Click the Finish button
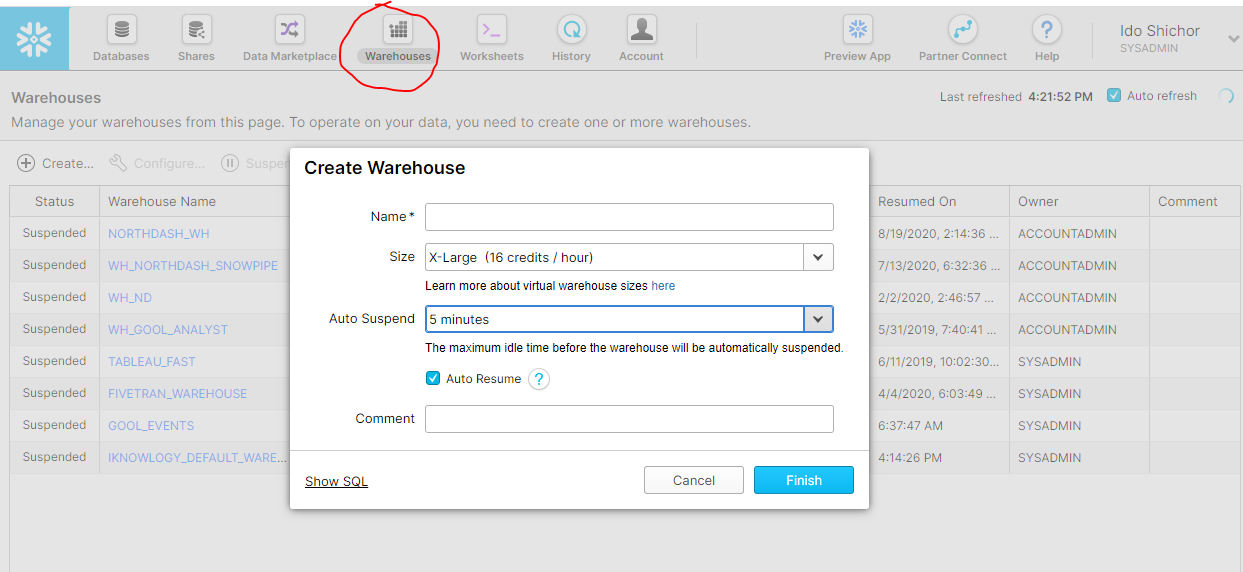1243x572 pixels. click(x=804, y=480)
